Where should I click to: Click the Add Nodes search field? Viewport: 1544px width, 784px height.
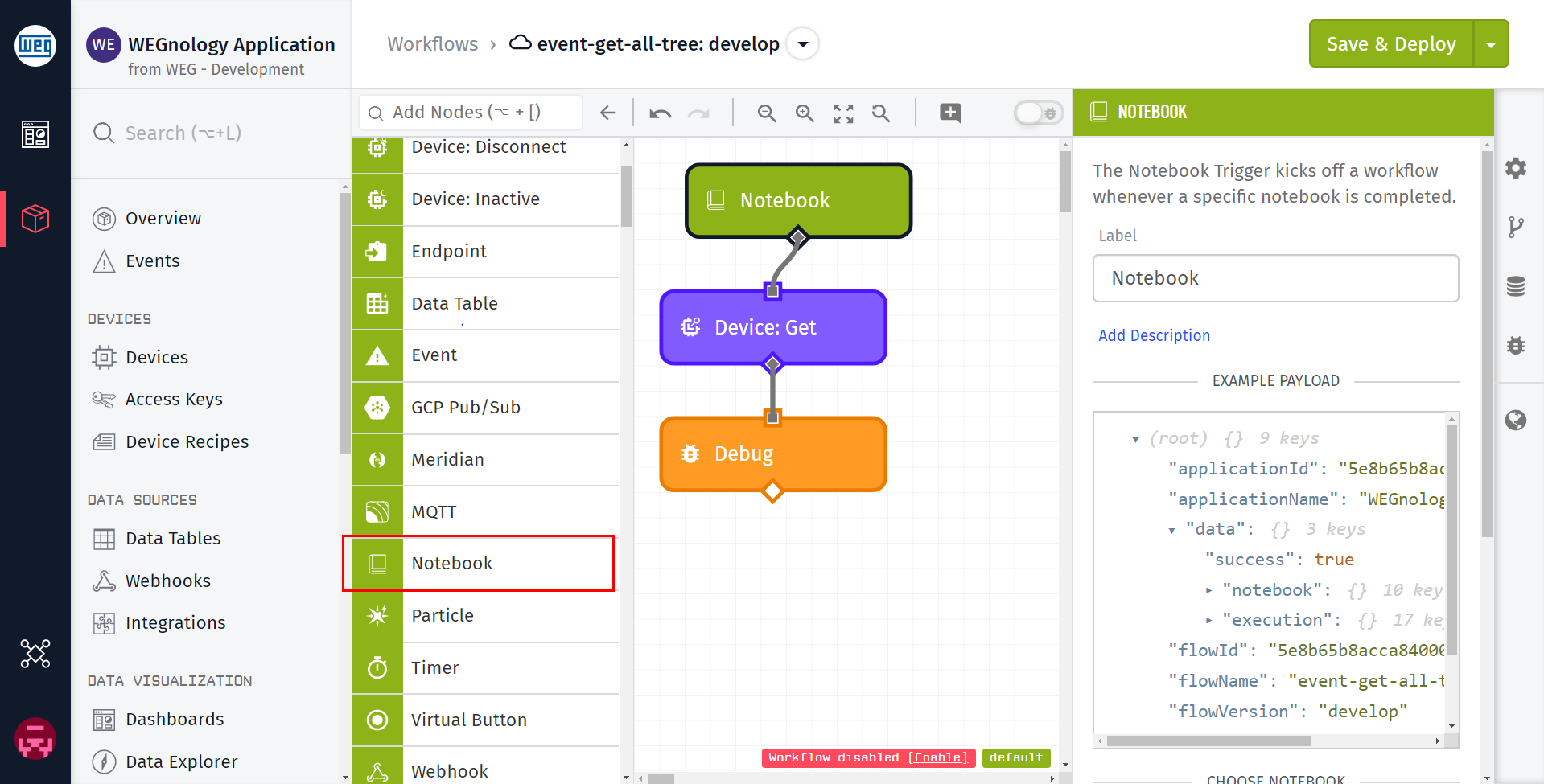(471, 113)
